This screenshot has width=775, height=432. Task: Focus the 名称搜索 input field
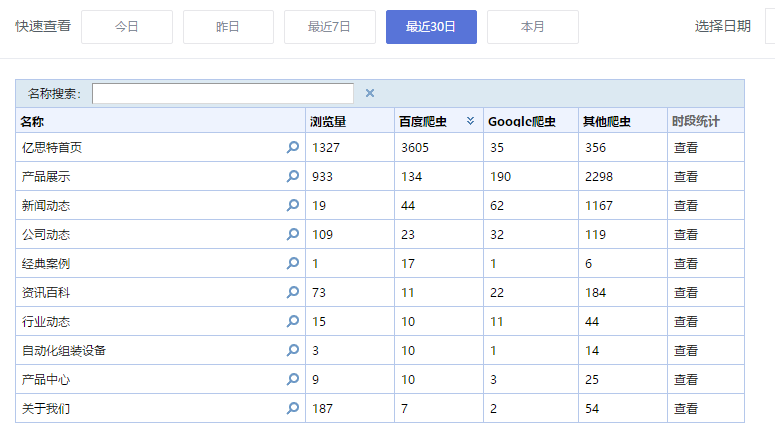(223, 93)
